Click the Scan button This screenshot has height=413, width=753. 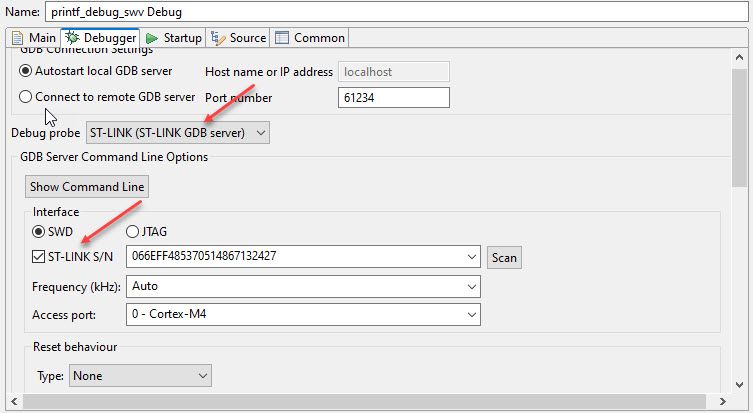point(504,257)
